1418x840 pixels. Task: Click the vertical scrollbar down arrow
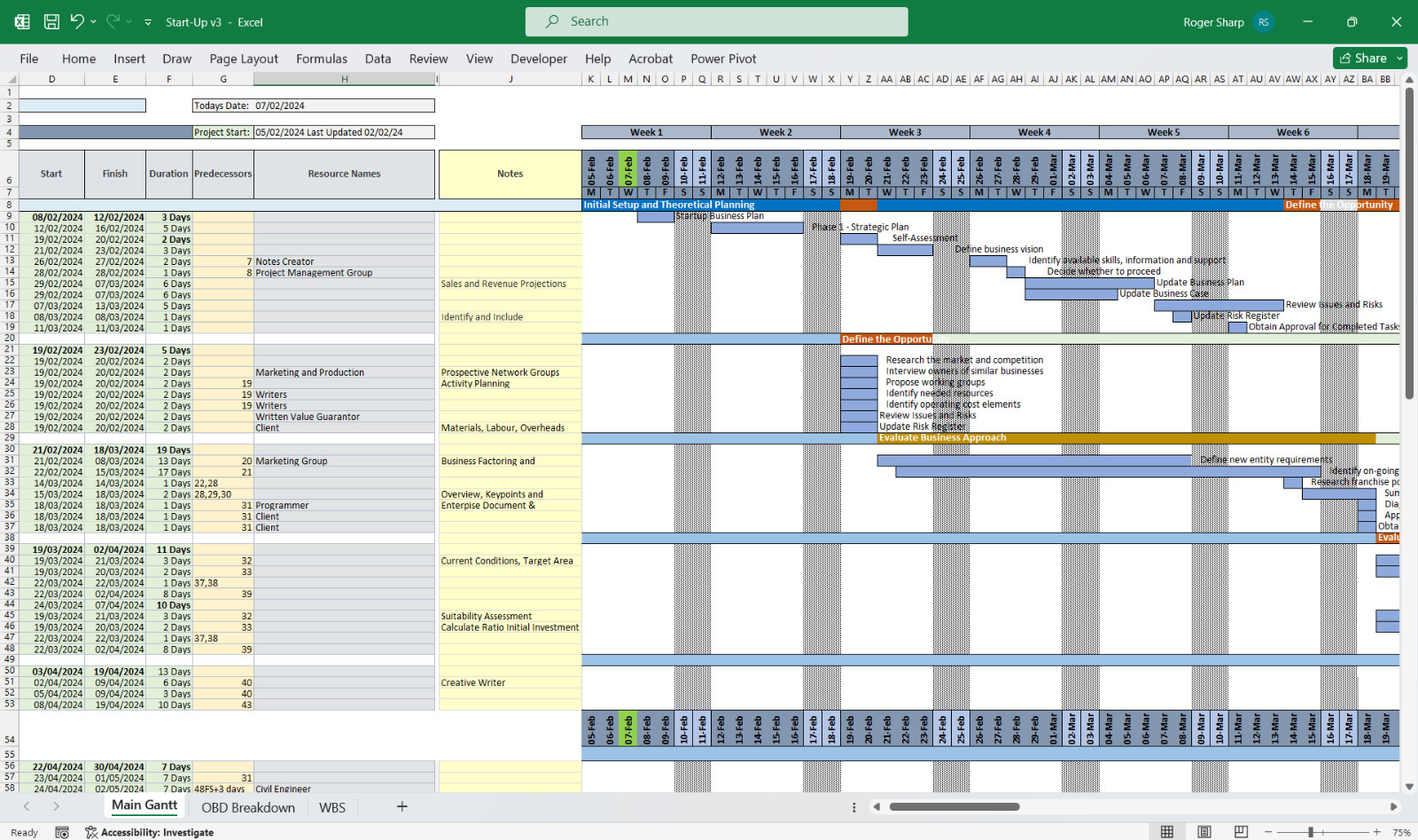click(1409, 786)
